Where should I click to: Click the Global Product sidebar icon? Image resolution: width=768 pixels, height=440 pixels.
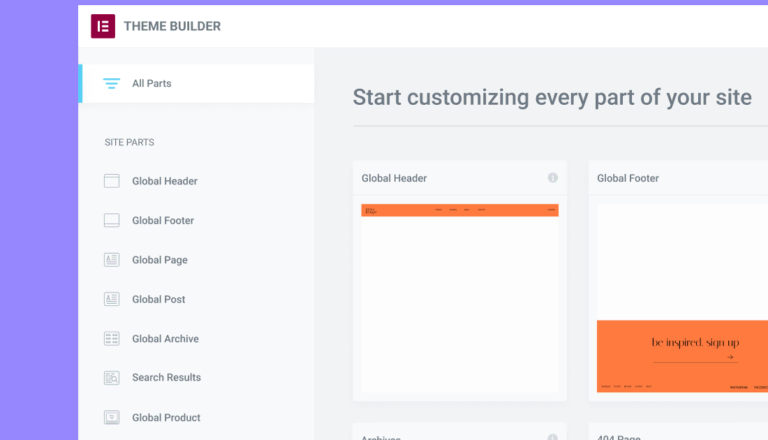point(112,417)
